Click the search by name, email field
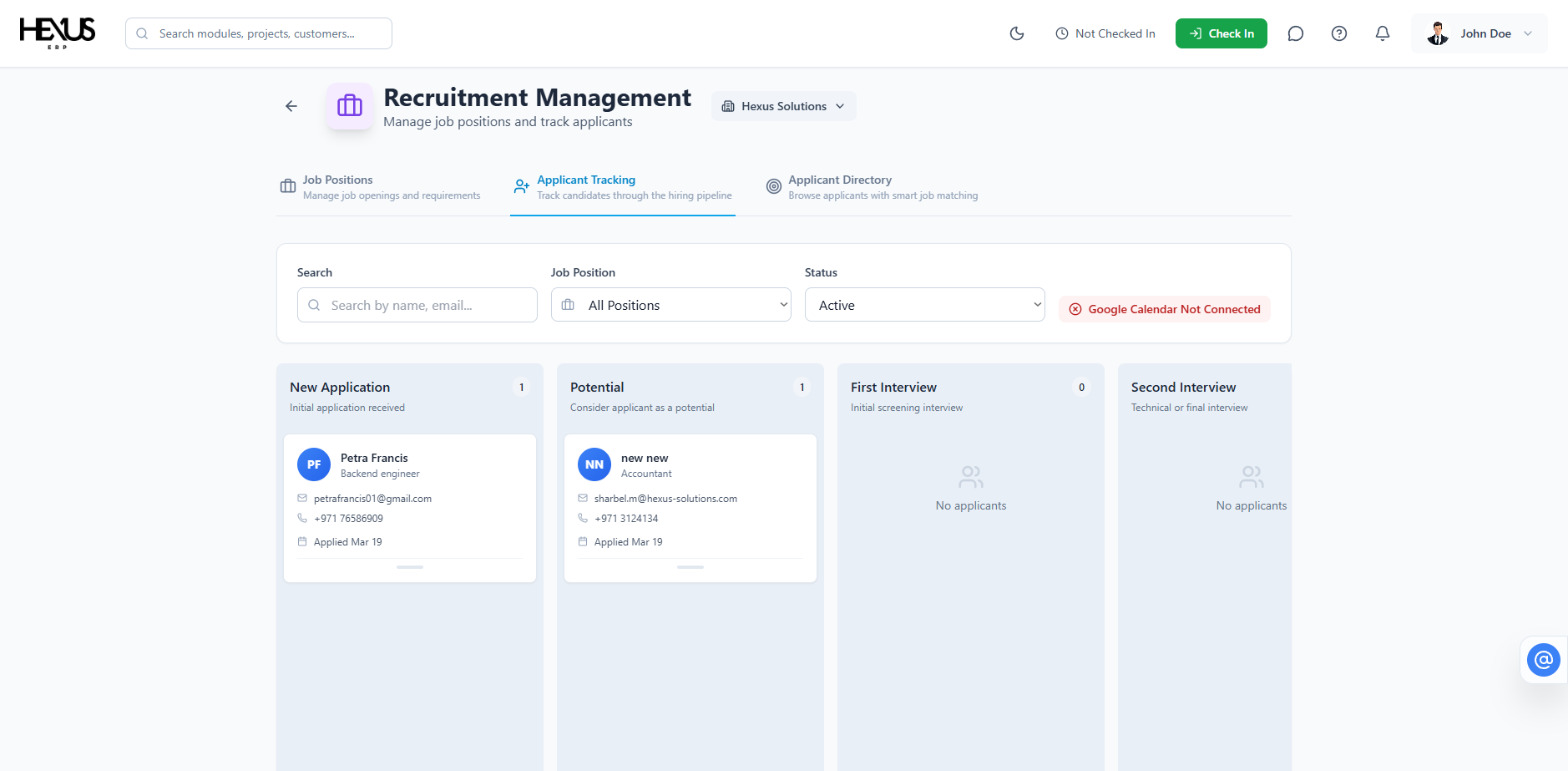 click(417, 305)
